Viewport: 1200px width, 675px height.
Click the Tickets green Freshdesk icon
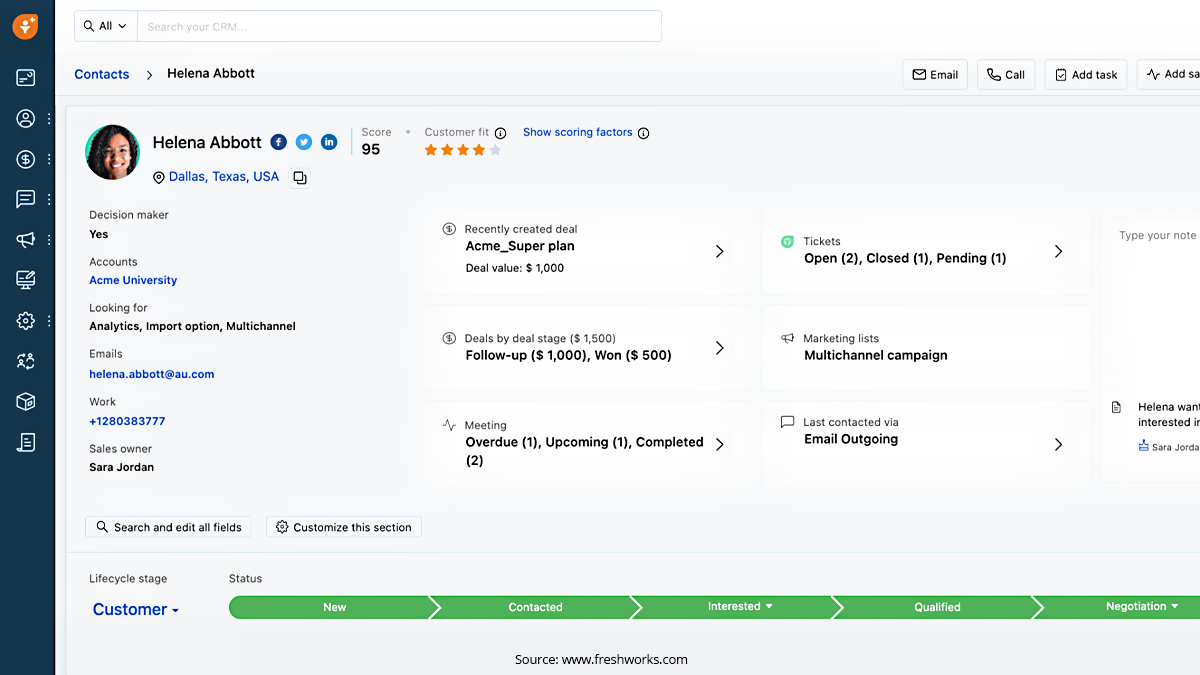787,242
